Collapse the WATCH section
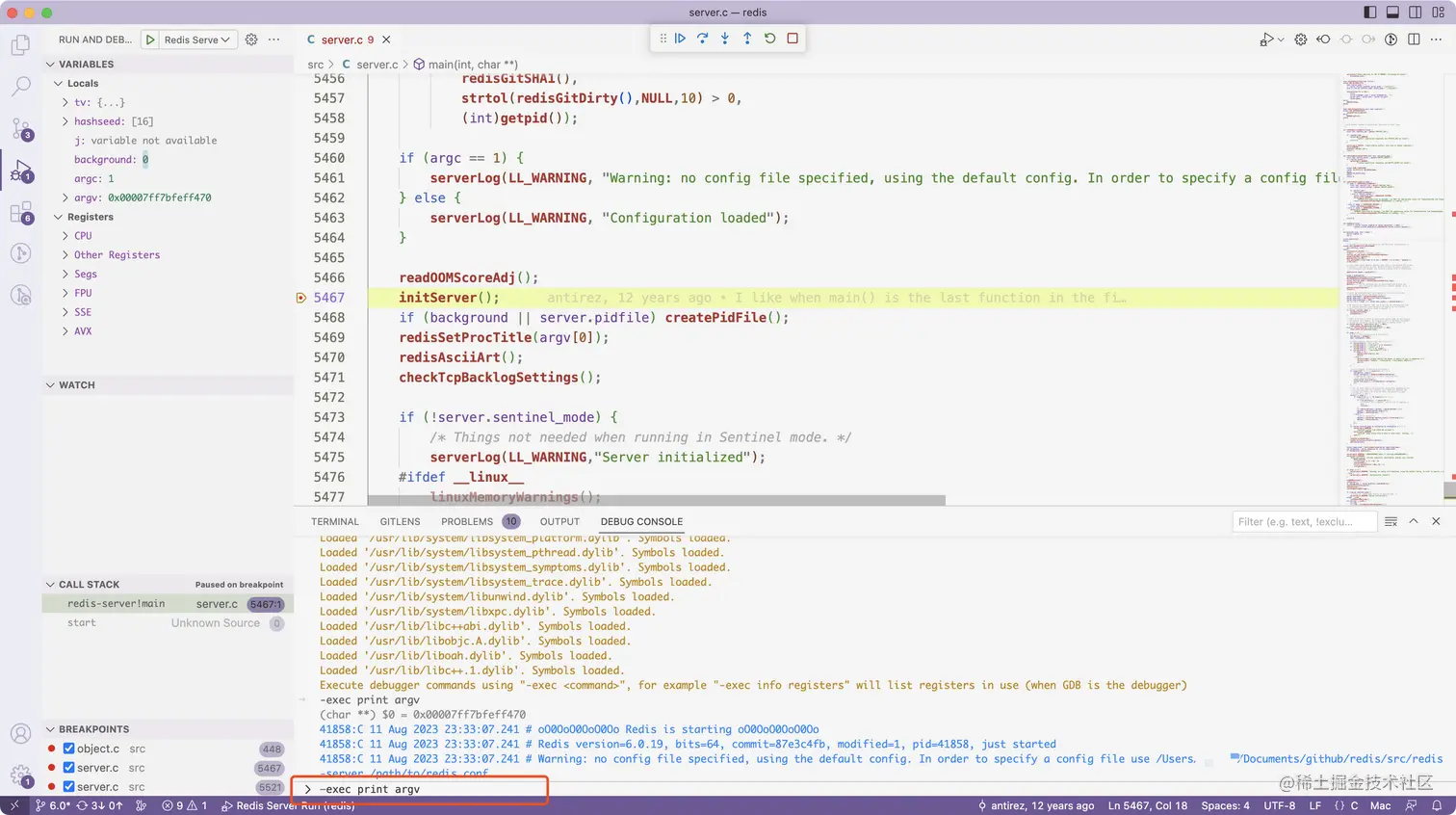1456x815 pixels. [x=168, y=385]
